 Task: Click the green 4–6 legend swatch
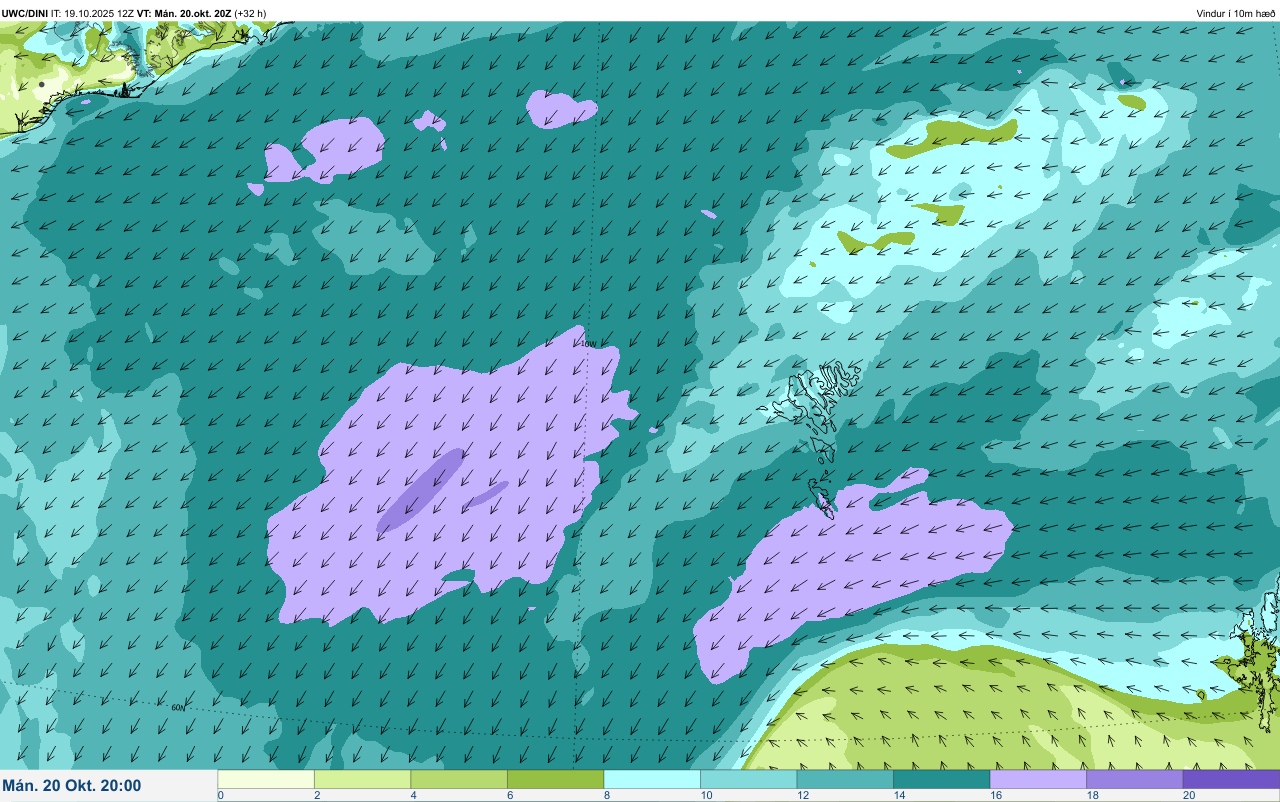(459, 779)
